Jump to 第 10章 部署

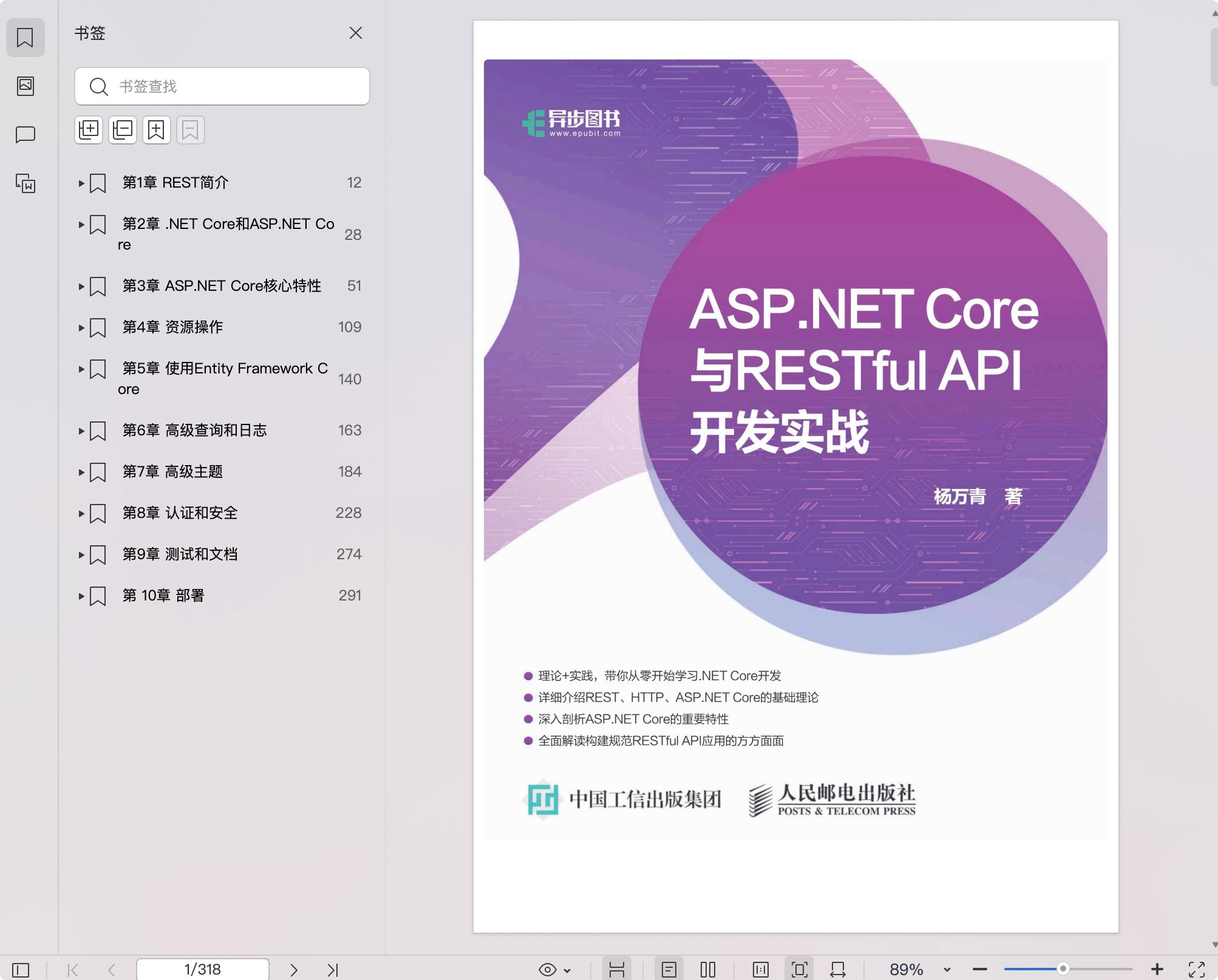pos(163,596)
